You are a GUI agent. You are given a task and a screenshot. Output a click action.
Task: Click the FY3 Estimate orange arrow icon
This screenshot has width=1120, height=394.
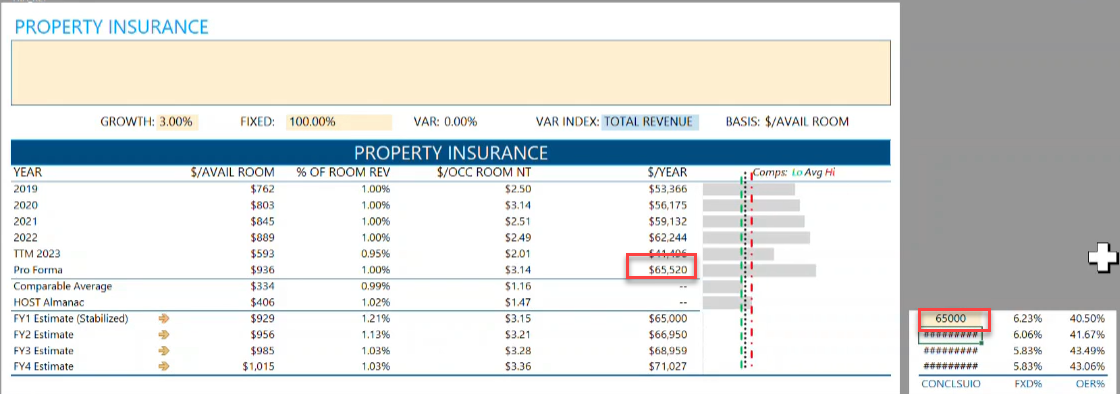point(164,350)
